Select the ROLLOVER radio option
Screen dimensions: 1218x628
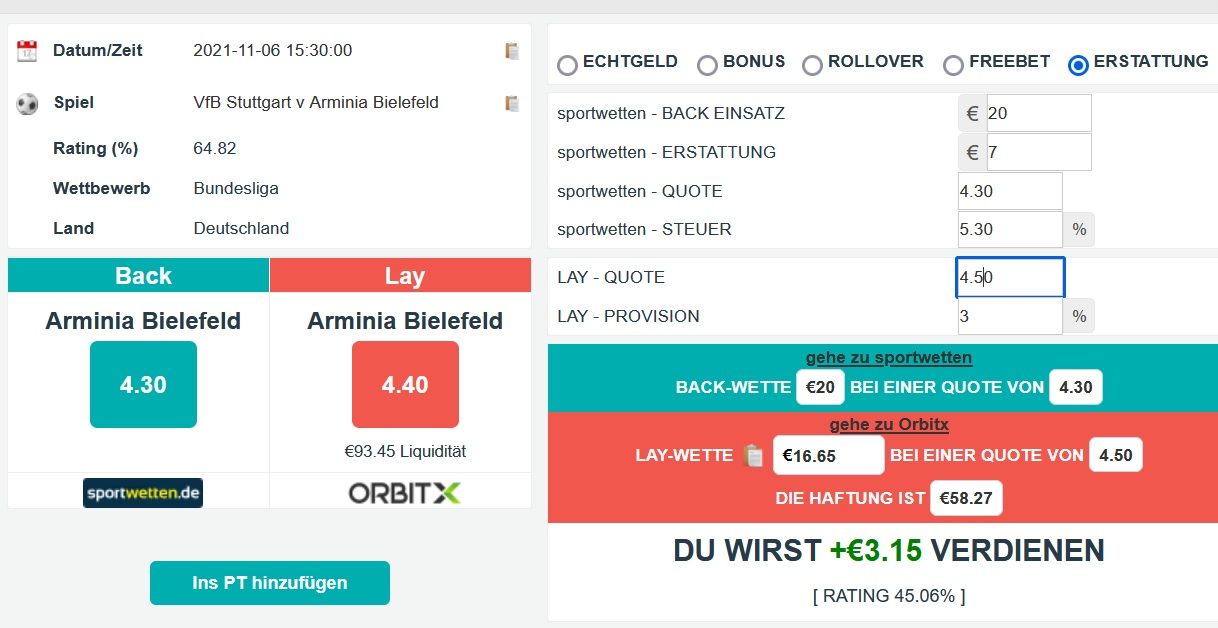tap(812, 65)
